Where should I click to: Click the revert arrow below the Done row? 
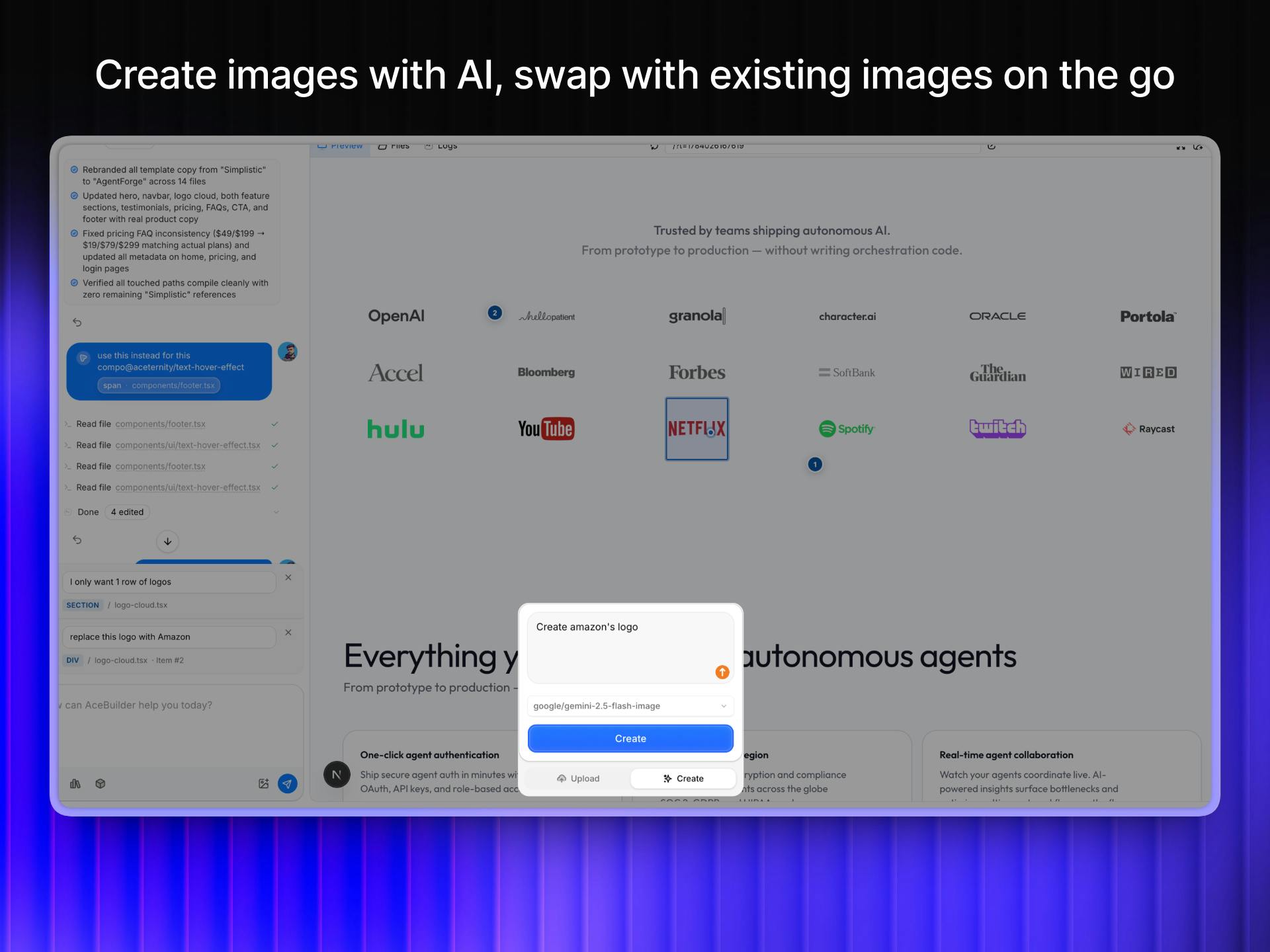click(77, 539)
